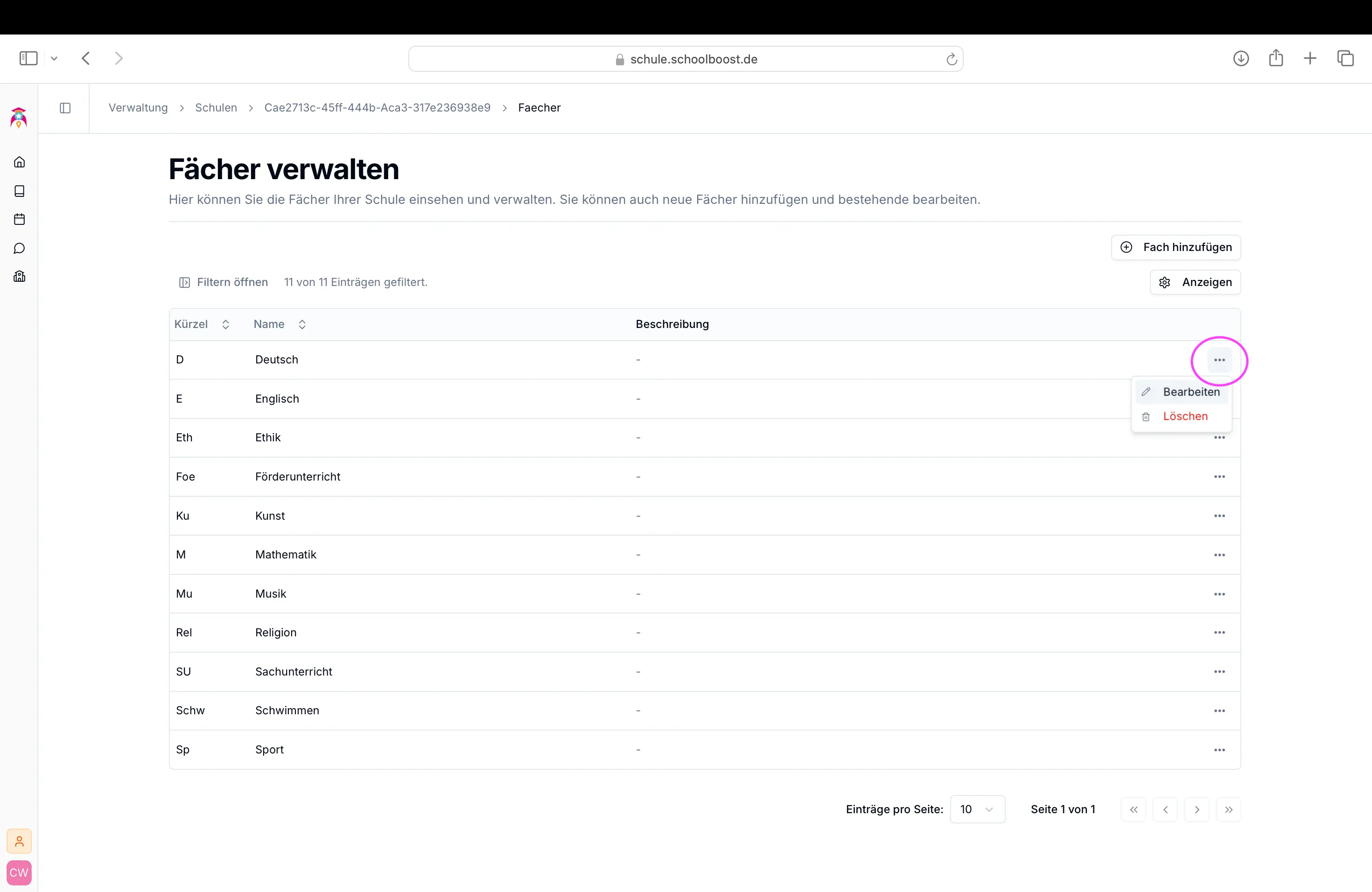1372x892 pixels.
Task: Expand the Safari sidebar options chevron
Action: (x=54, y=59)
